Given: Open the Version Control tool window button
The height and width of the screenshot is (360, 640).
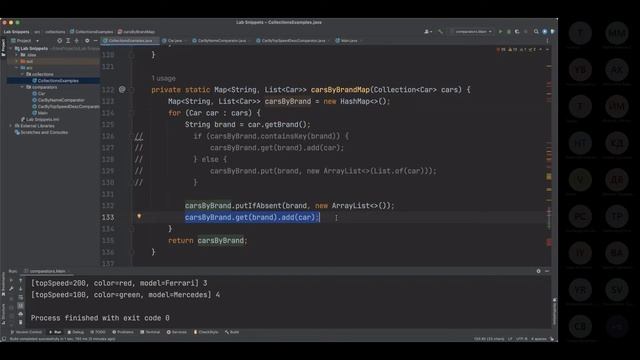Looking at the screenshot, I should click(26, 332).
